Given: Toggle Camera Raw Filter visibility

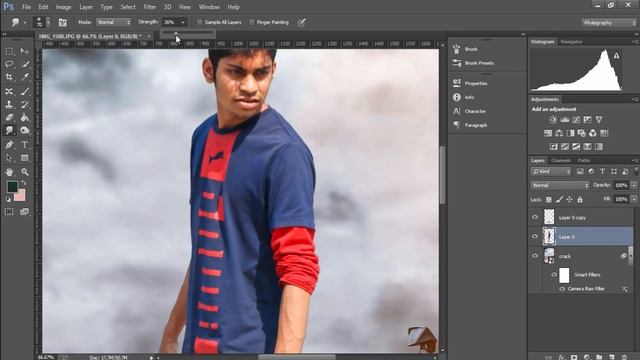Looking at the screenshot, I should tap(562, 289).
